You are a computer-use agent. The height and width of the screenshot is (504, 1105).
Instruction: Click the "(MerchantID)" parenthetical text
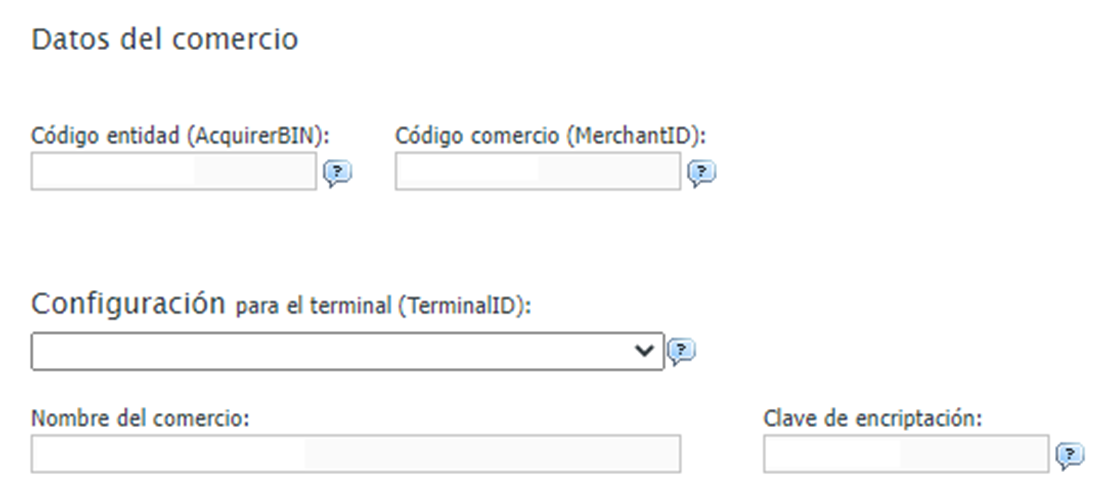(637, 136)
